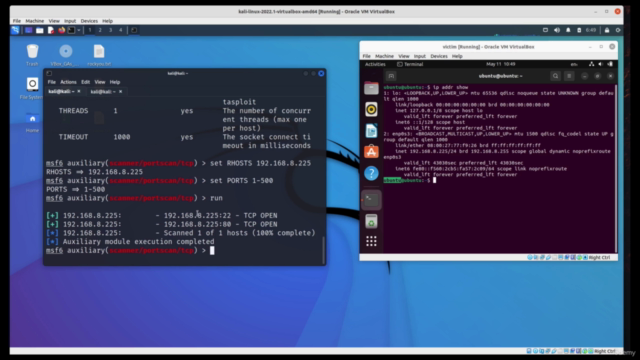This screenshot has width=640, height=360.
Task: Click the display icon in Kali system tray
Action: (x=545, y=30)
